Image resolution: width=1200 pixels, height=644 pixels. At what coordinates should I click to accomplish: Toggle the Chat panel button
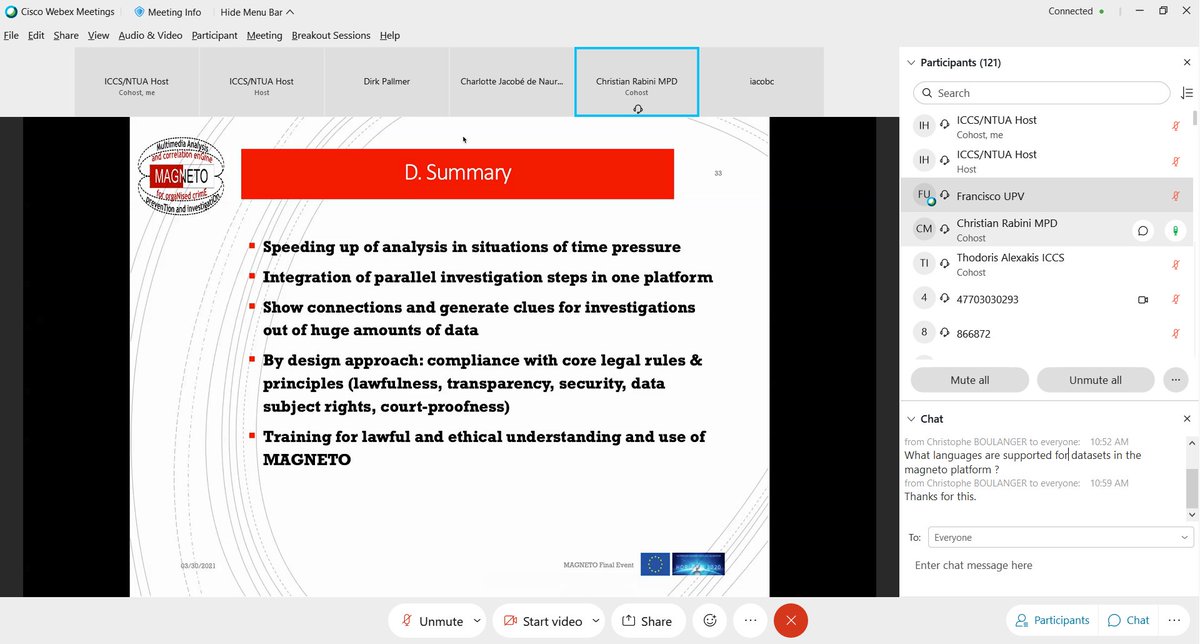tap(1128, 620)
